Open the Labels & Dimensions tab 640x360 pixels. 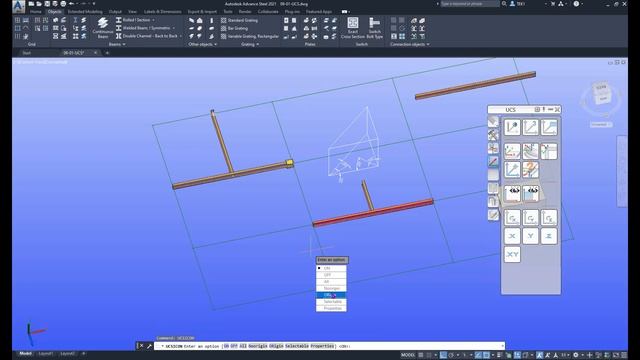coord(162,11)
